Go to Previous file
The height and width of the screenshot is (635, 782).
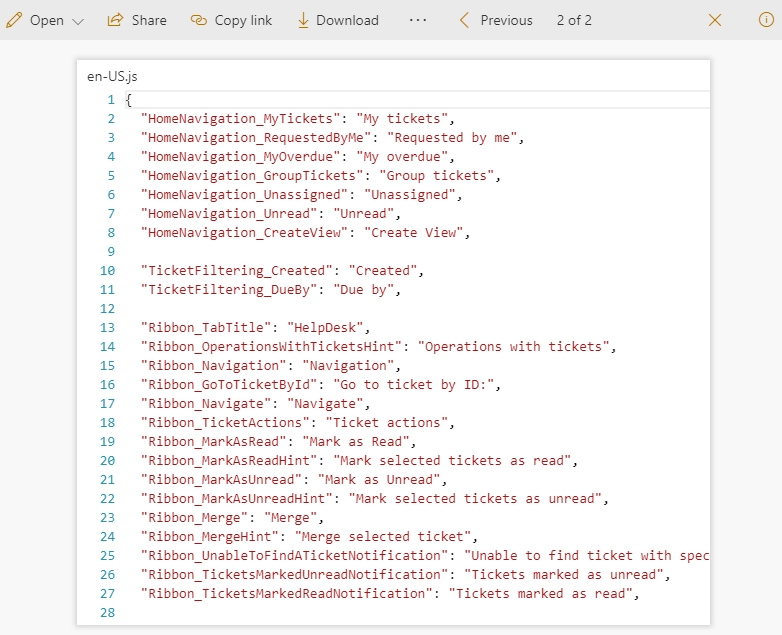pos(506,20)
